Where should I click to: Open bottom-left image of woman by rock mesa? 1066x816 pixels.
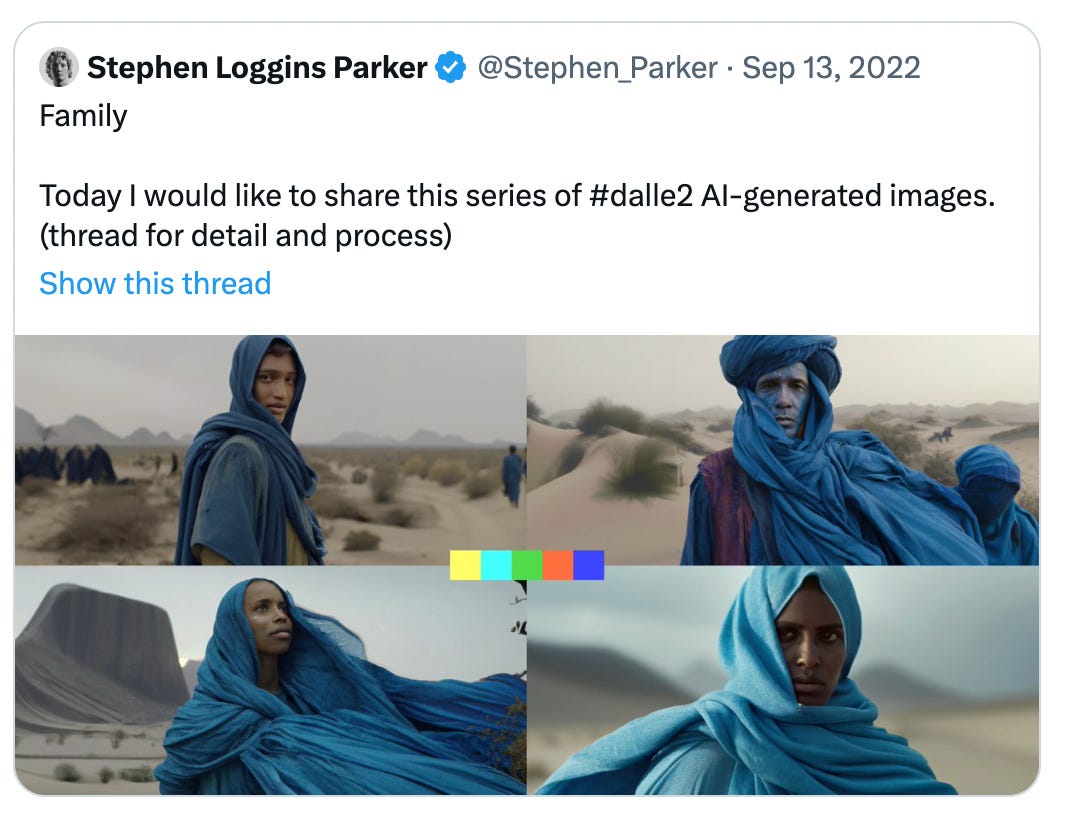point(270,681)
